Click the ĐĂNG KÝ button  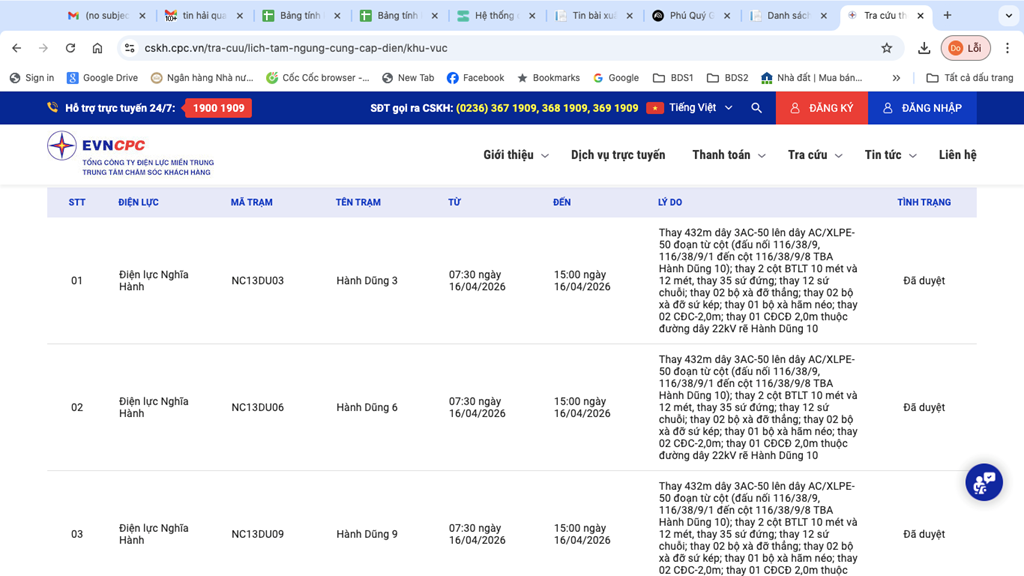click(x=821, y=108)
